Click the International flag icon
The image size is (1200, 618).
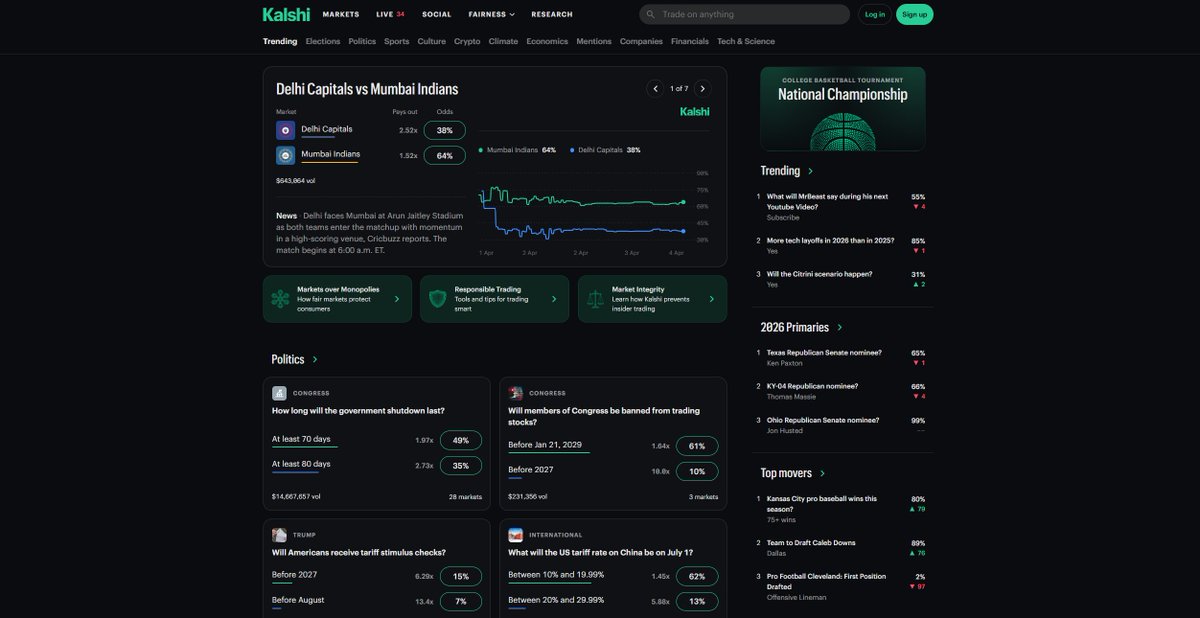coord(516,535)
